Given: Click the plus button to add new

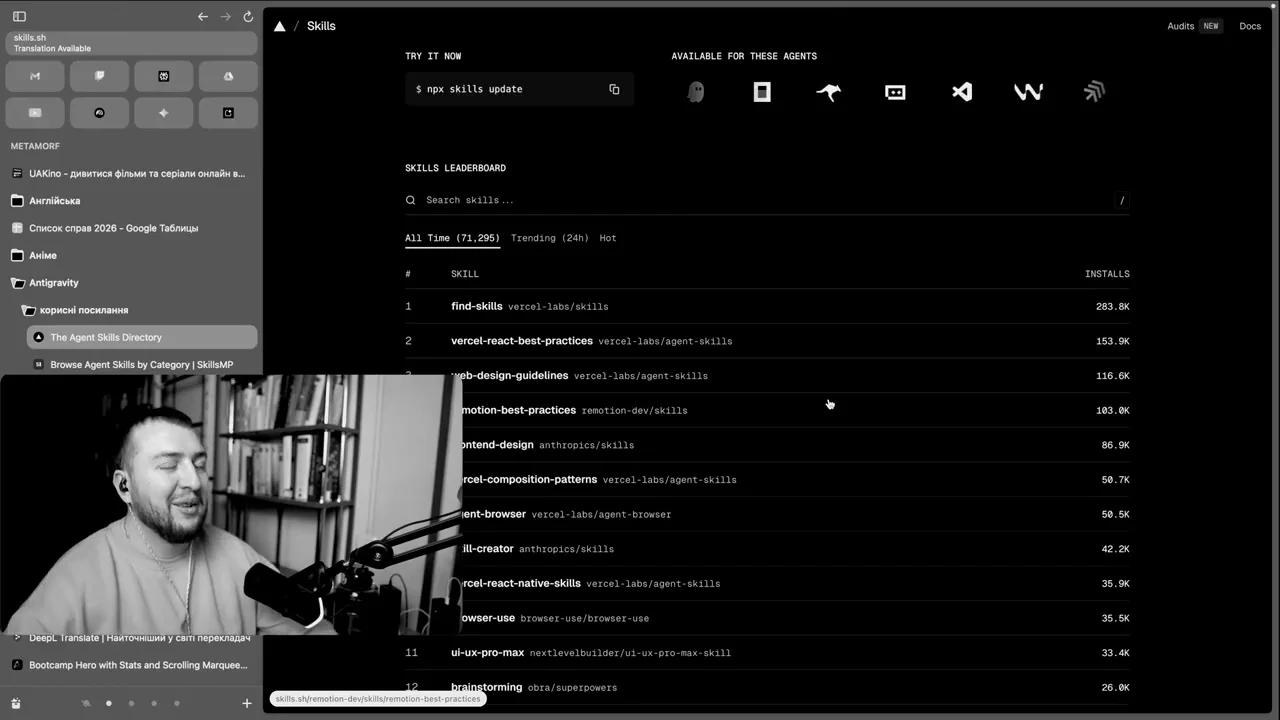Looking at the screenshot, I should coord(247,703).
